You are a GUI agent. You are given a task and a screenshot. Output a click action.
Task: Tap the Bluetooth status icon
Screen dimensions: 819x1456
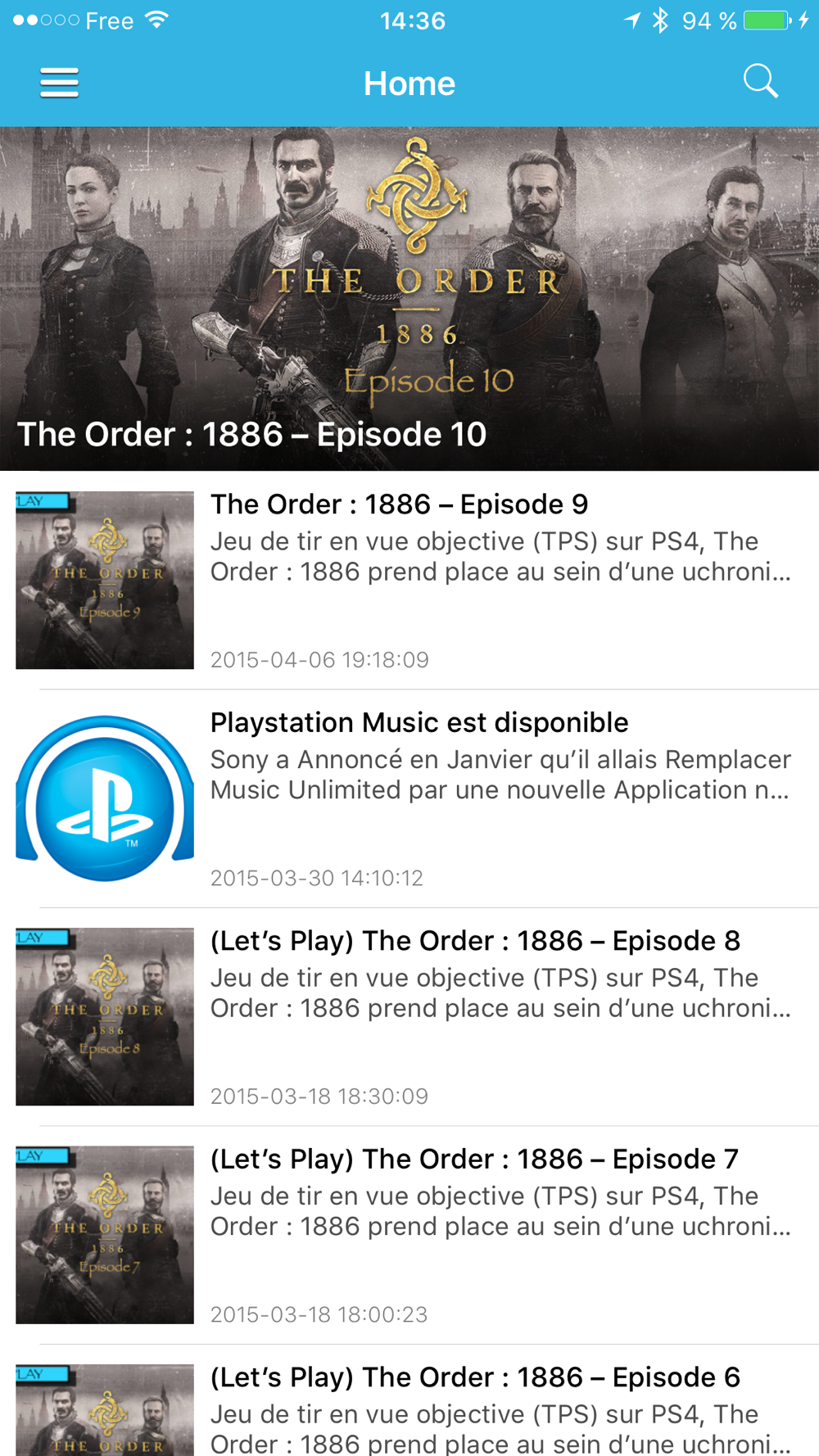(x=660, y=20)
